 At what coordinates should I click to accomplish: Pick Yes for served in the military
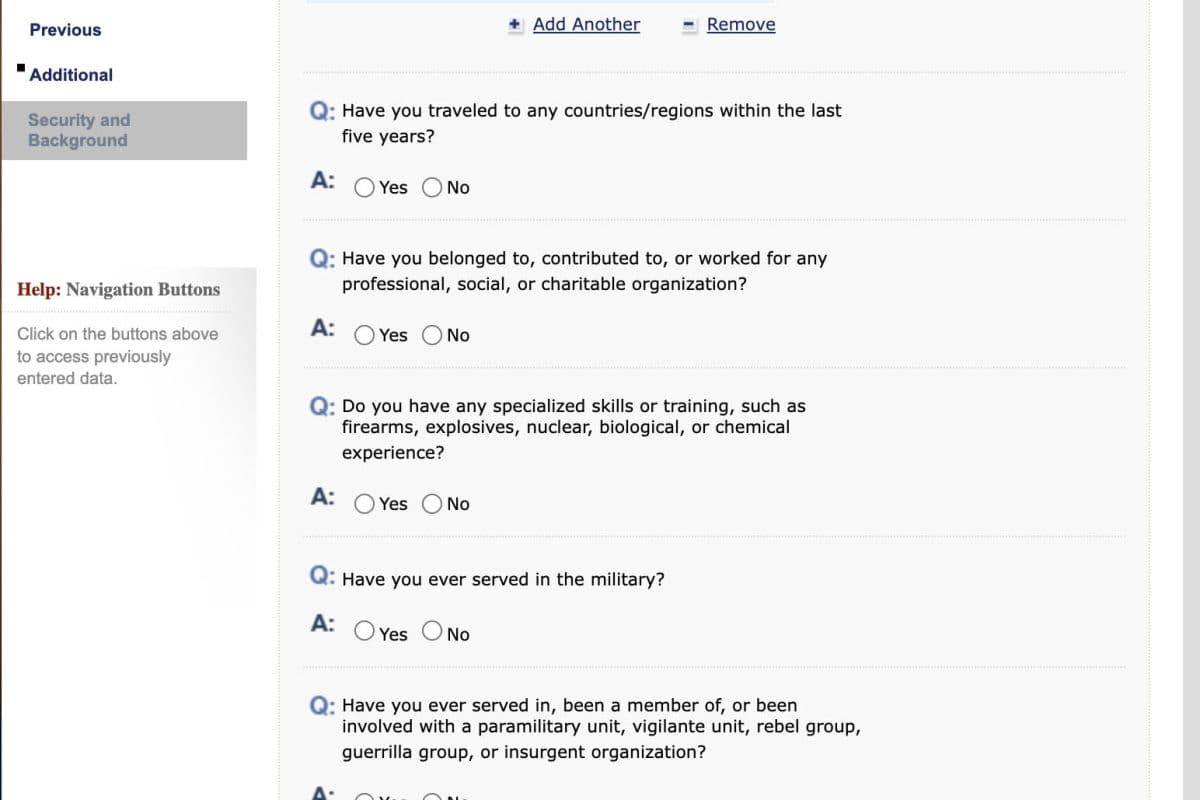click(x=365, y=631)
